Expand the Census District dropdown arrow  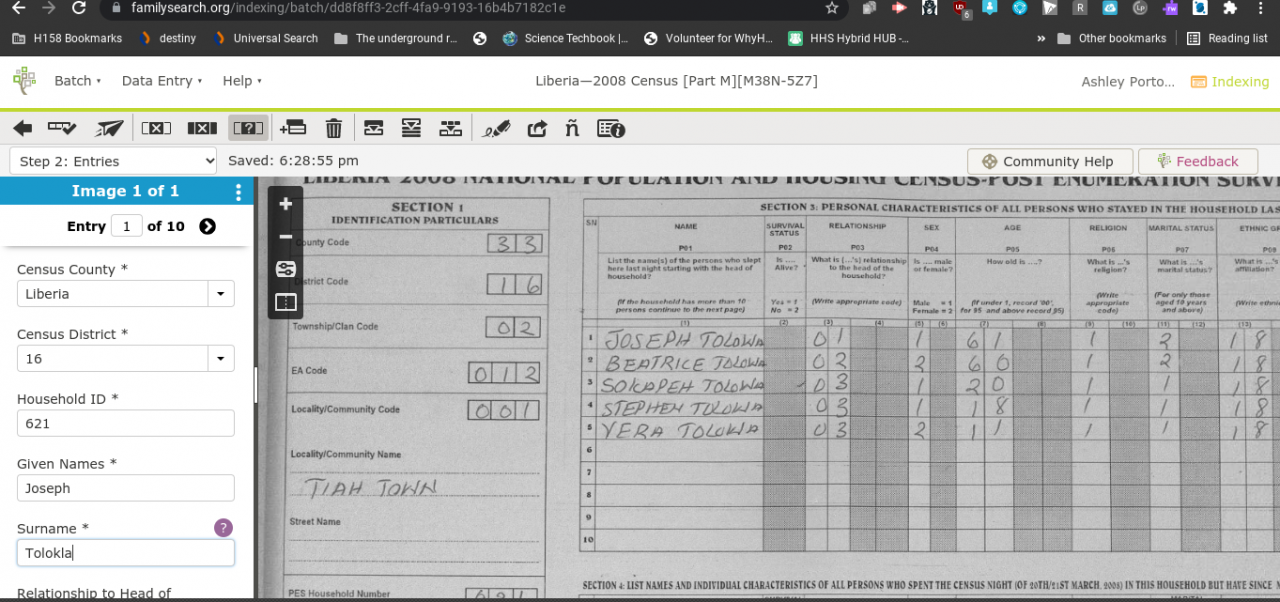point(221,359)
